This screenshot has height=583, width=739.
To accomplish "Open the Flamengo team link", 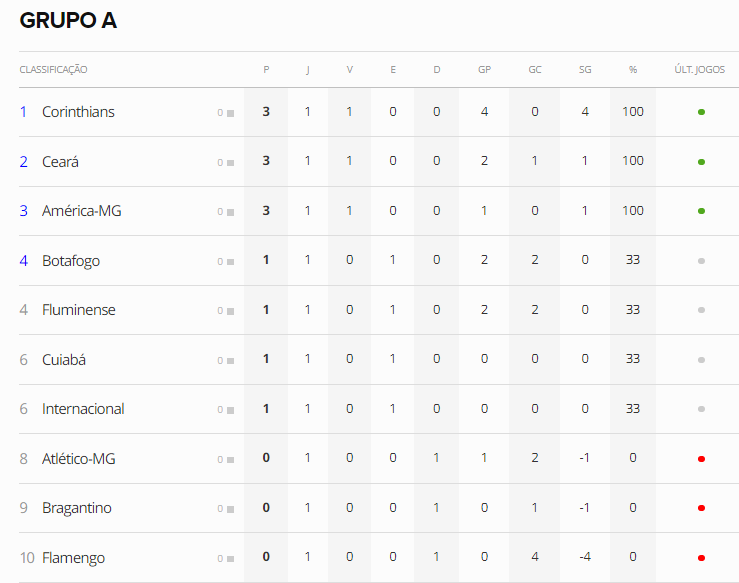I will 74,558.
